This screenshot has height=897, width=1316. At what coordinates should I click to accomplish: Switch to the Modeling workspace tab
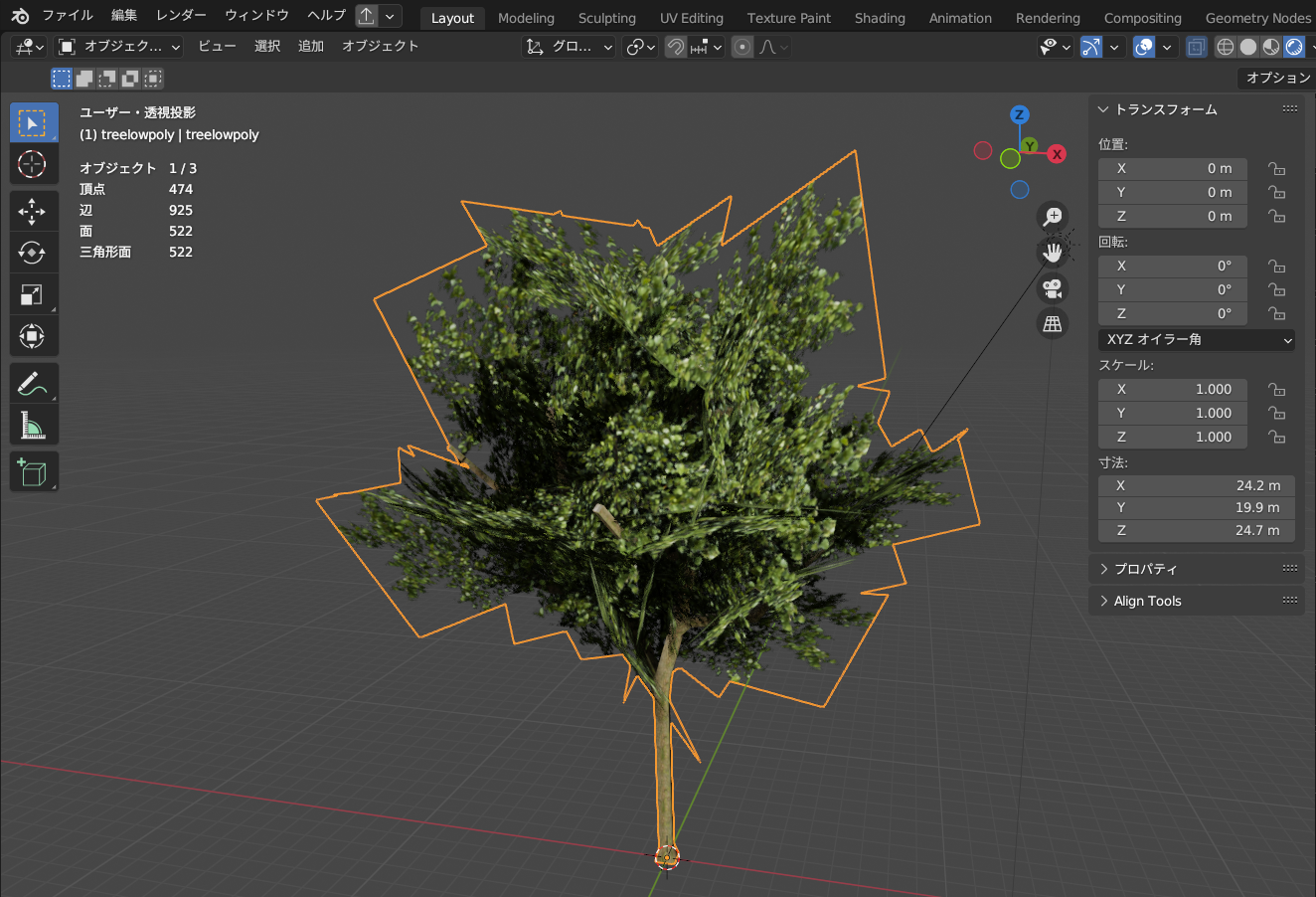point(526,18)
